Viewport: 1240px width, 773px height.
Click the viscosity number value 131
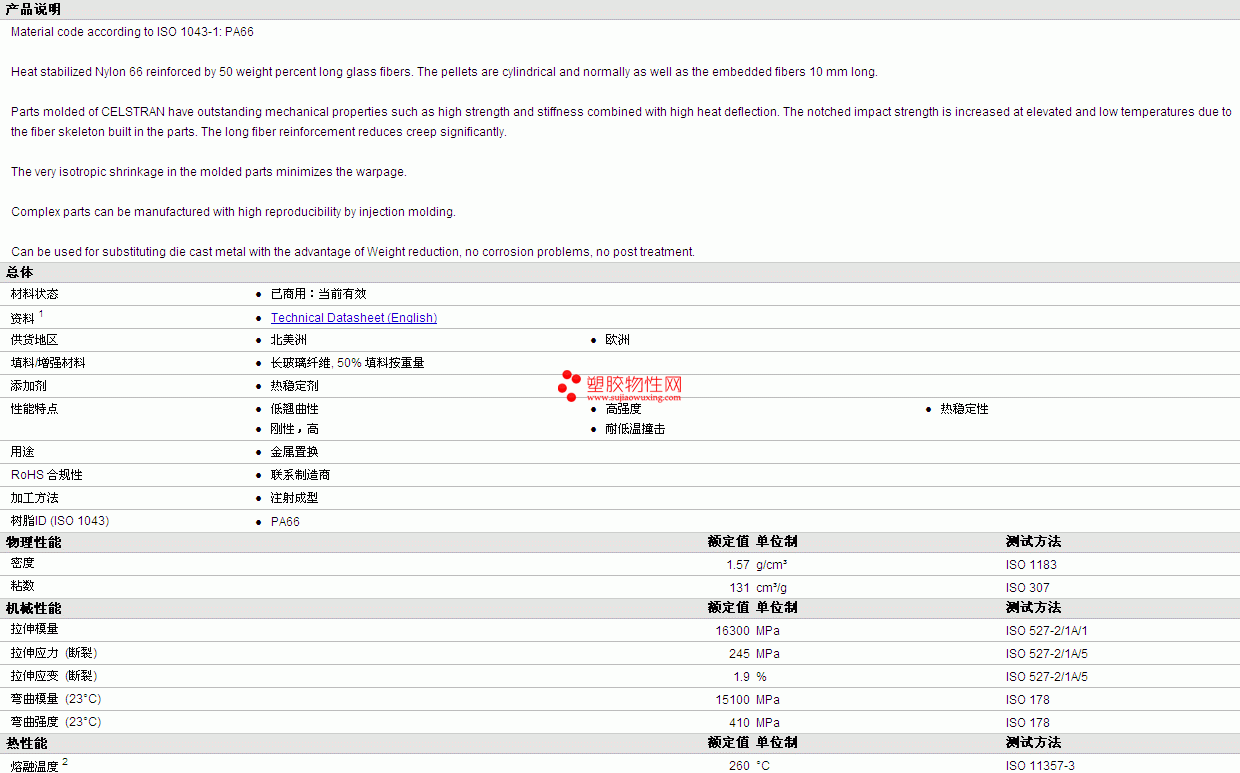click(740, 588)
